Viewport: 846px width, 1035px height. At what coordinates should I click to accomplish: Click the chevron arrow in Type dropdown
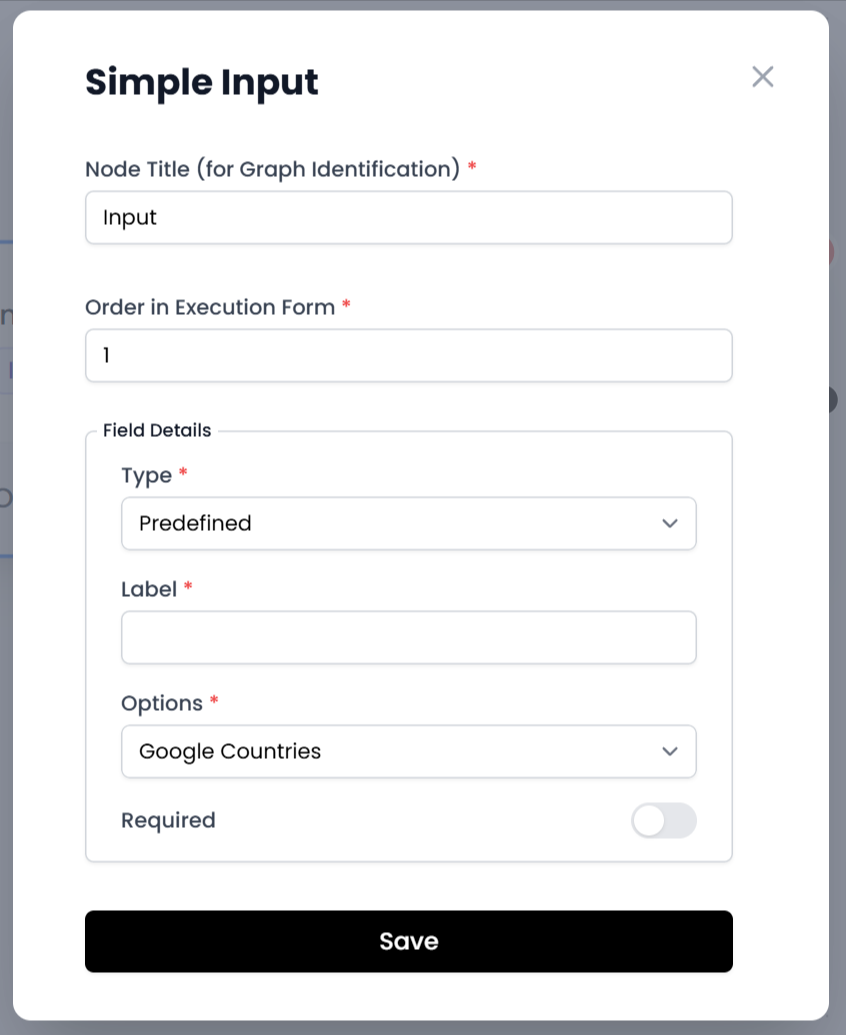pyautogui.click(x=670, y=523)
